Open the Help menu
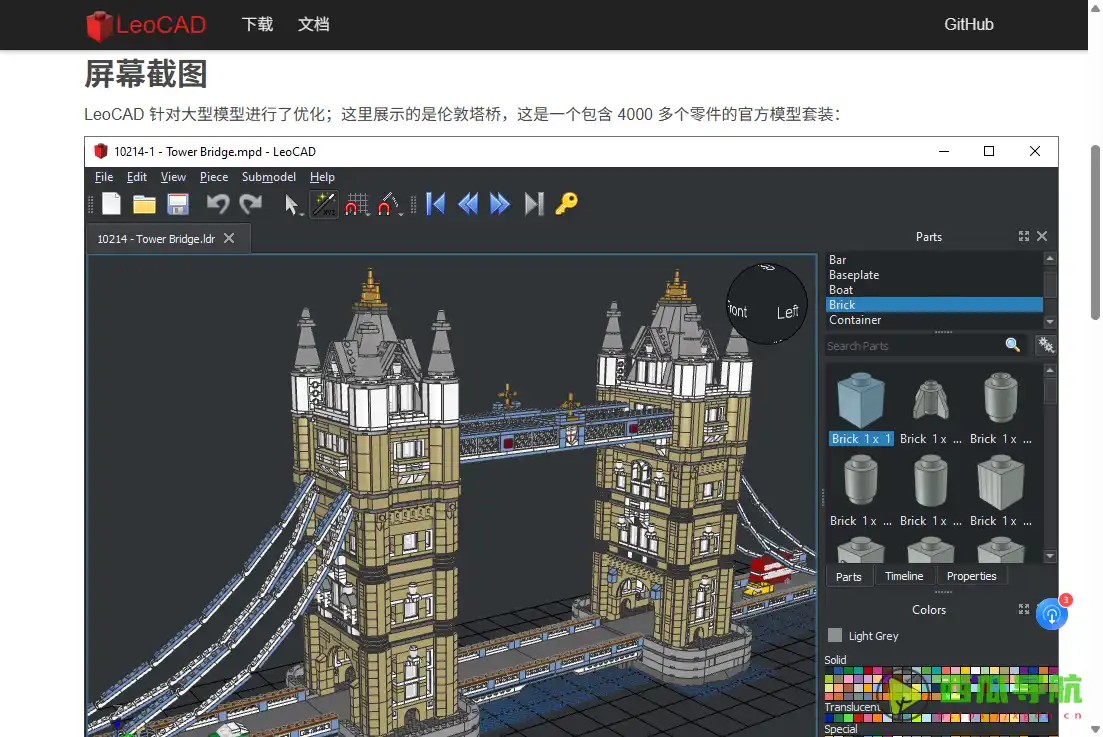 (322, 177)
